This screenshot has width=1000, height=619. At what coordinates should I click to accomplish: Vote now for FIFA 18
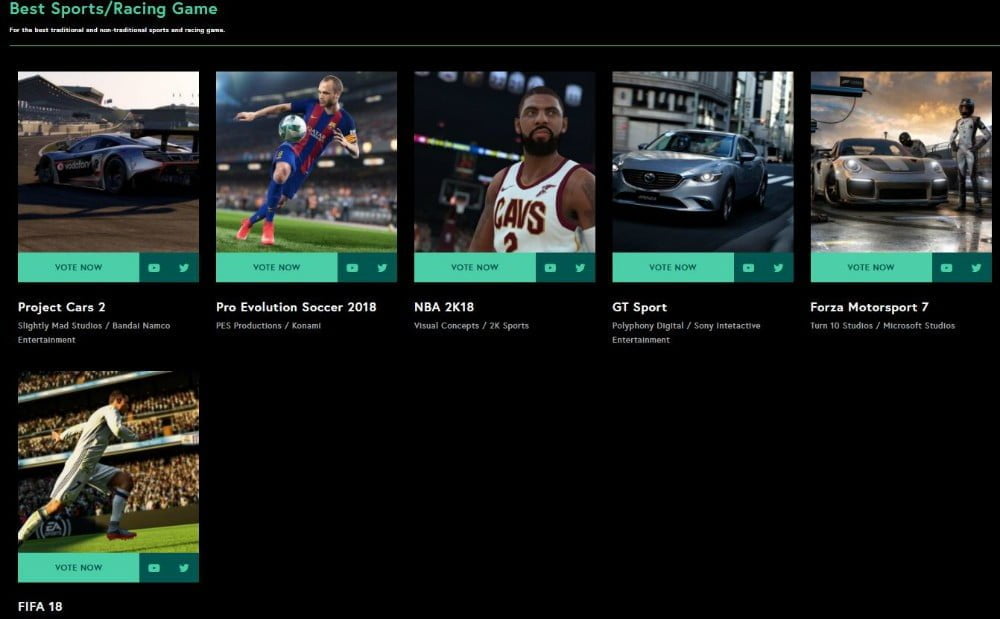(78, 567)
